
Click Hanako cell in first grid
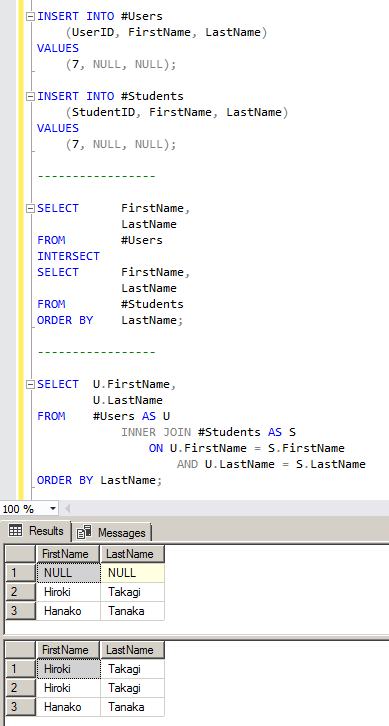68,611
